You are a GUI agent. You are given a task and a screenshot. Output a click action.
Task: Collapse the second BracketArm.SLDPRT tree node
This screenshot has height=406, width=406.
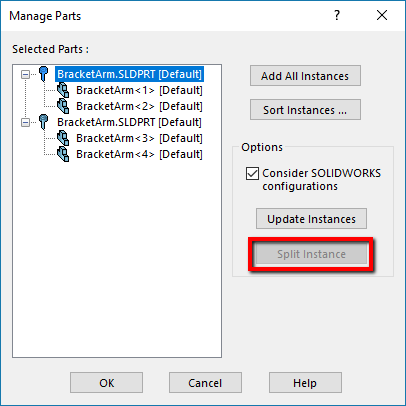click(x=25, y=122)
